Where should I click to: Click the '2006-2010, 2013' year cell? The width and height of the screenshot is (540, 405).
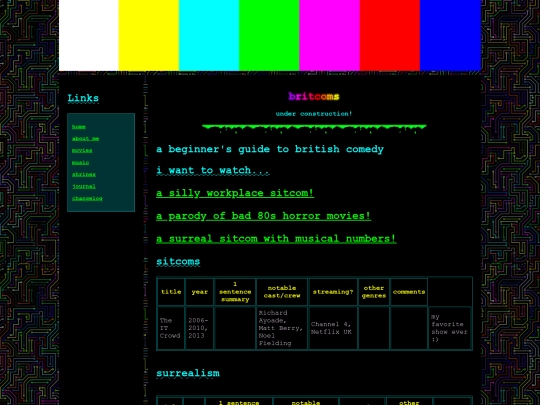click(200, 328)
